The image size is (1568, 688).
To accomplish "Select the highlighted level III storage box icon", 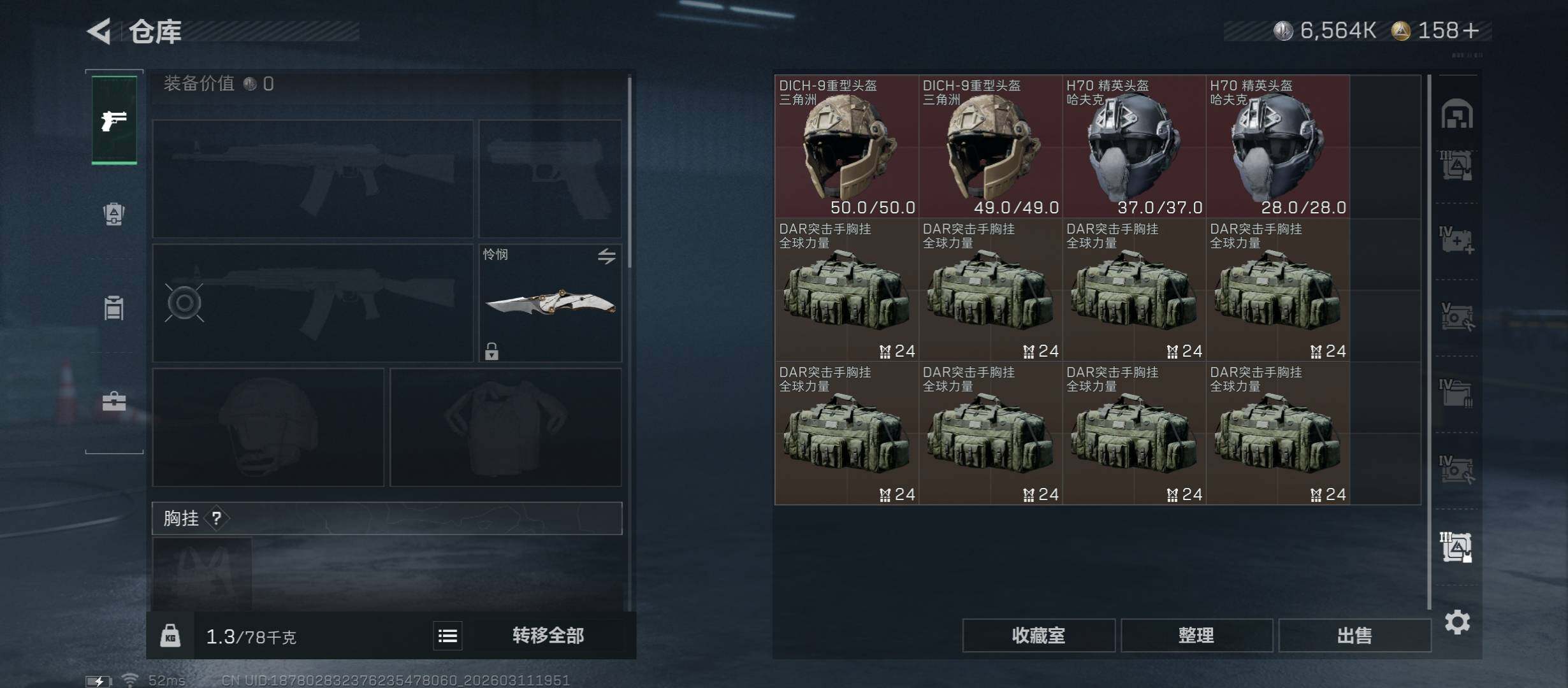I will pyautogui.click(x=1456, y=547).
